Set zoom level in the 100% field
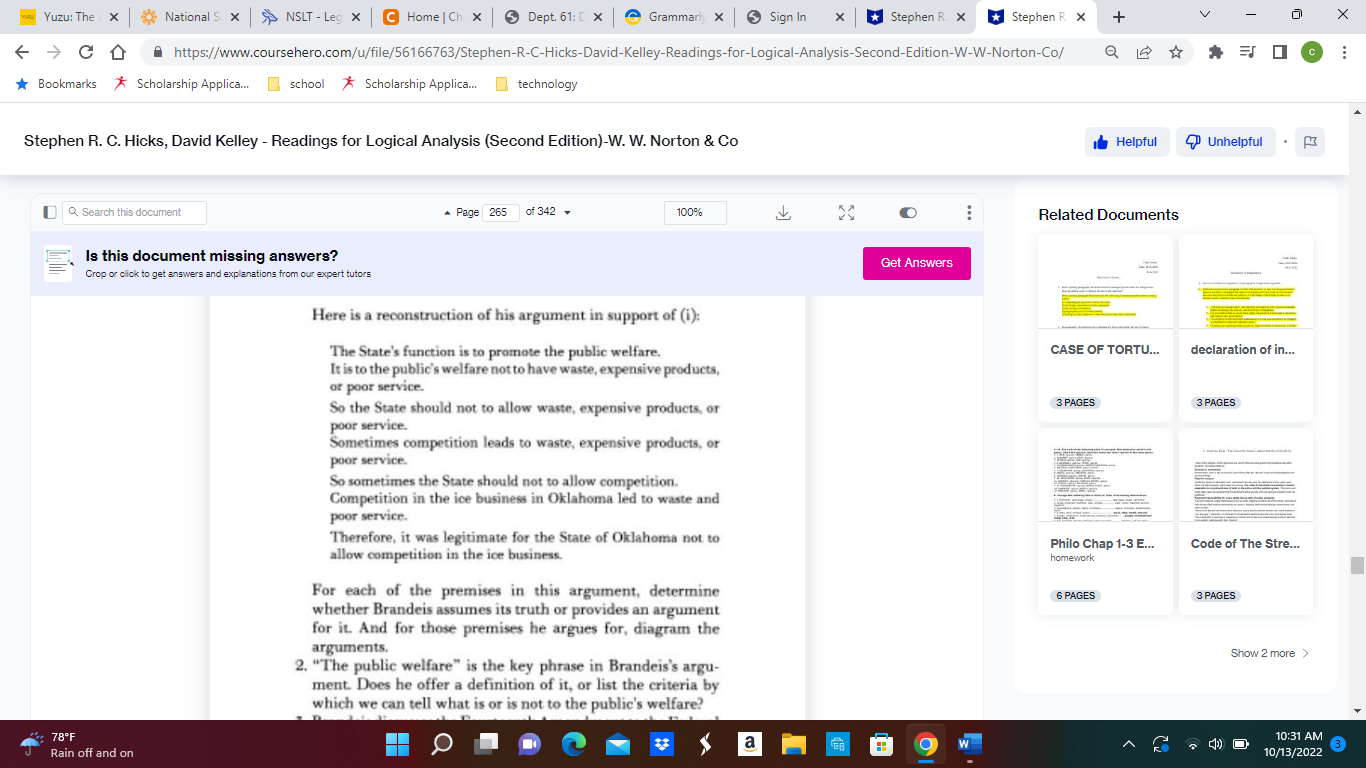Image resolution: width=1366 pixels, height=768 pixels. click(x=694, y=212)
